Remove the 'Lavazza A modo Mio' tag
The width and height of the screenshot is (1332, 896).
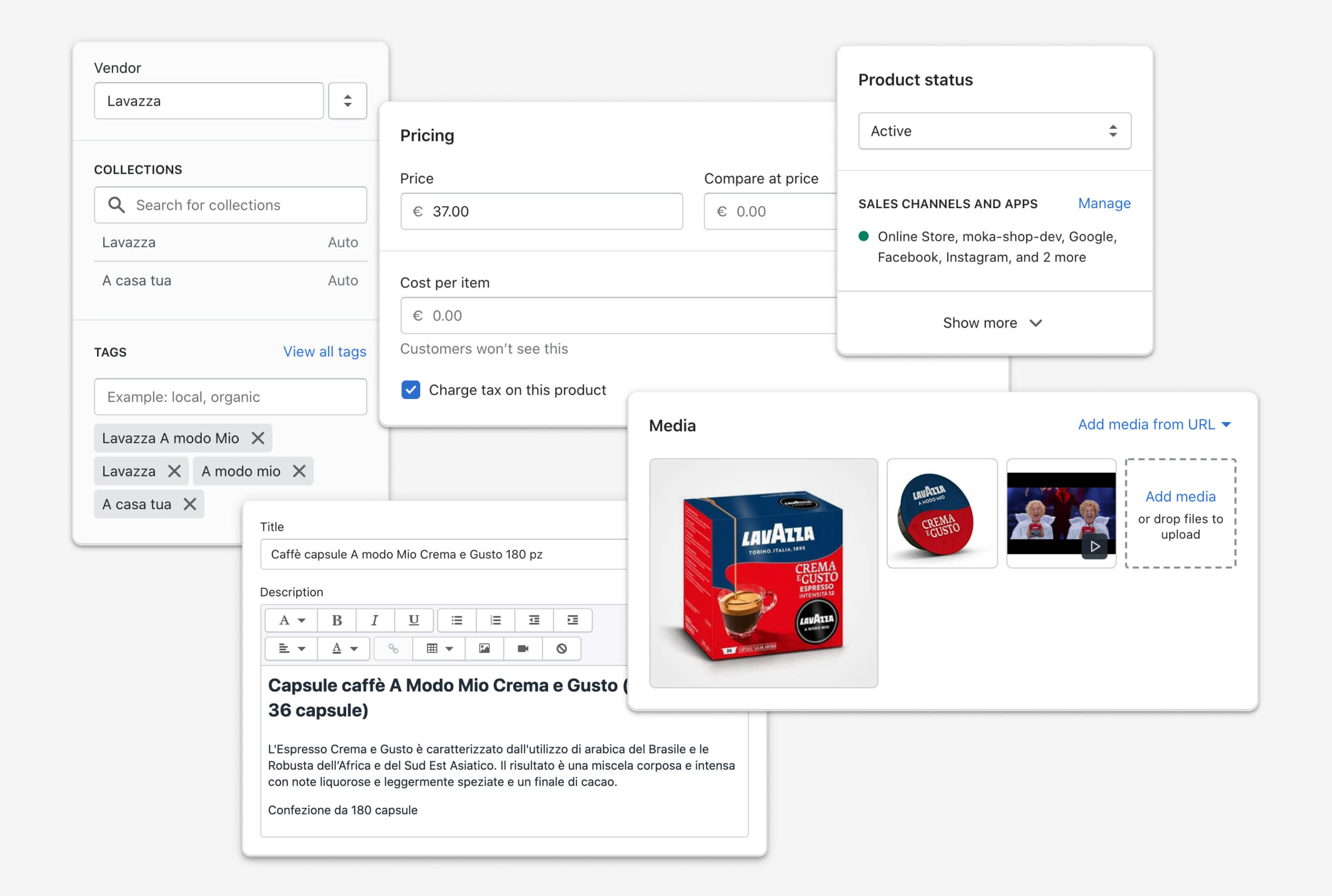coord(258,438)
